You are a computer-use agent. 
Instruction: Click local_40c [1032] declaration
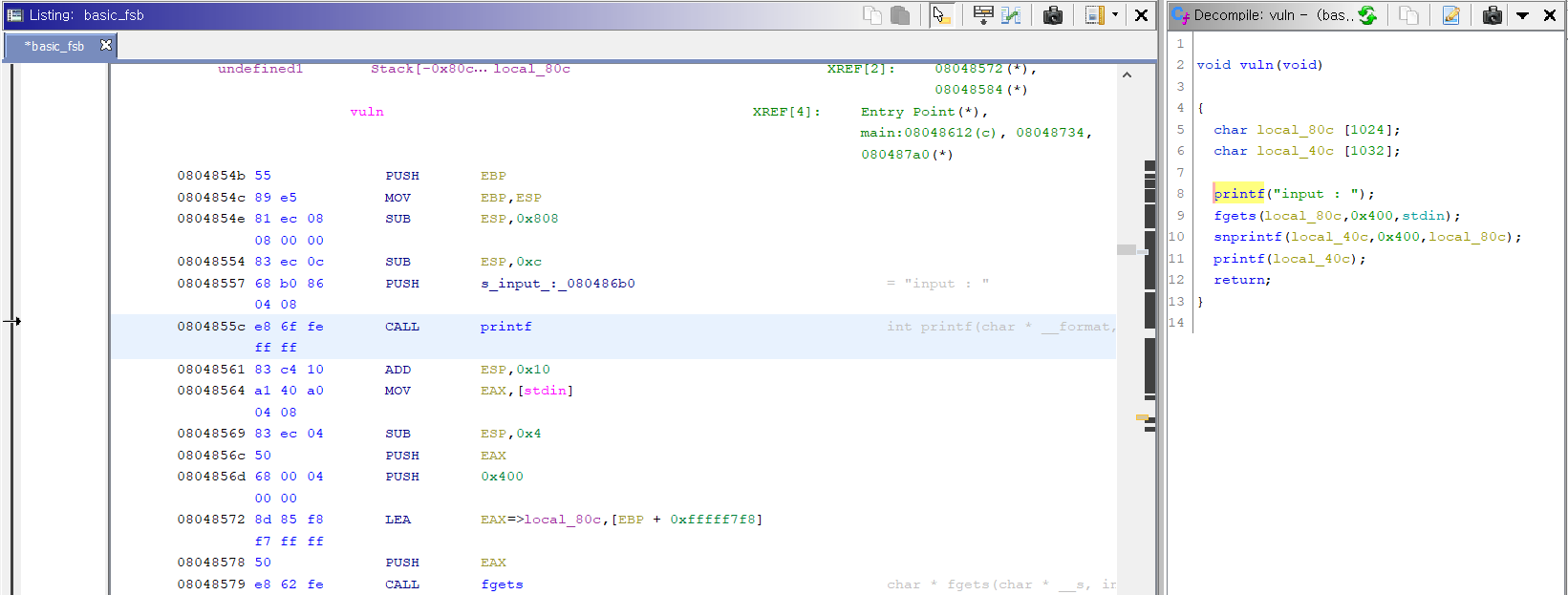point(1306,151)
